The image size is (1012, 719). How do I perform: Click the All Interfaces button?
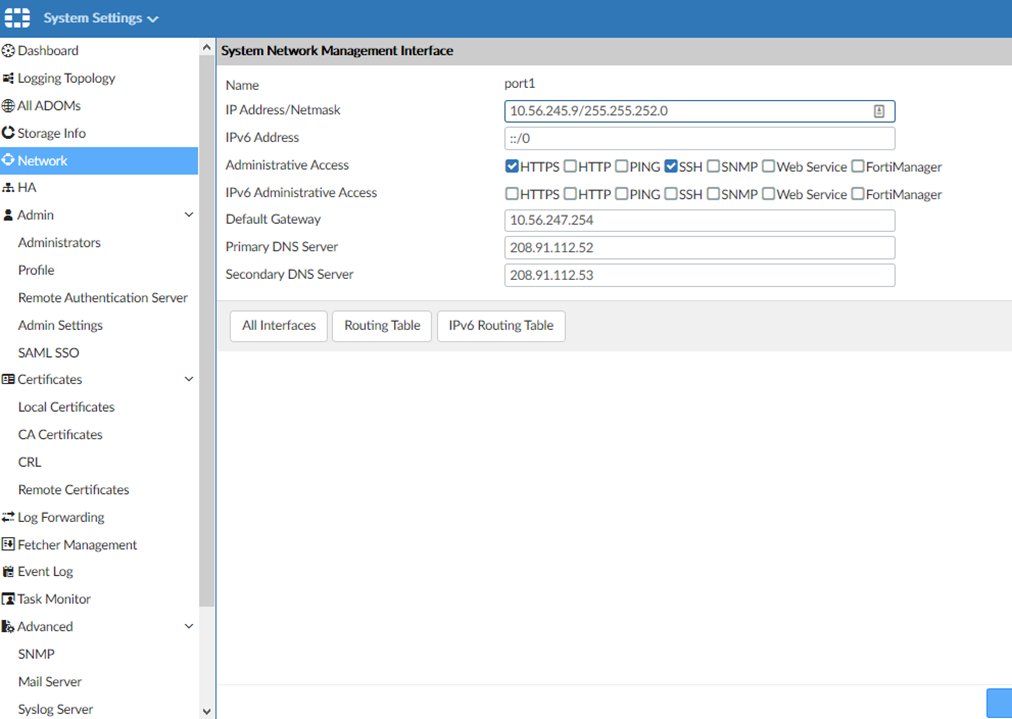pyautogui.click(x=279, y=326)
